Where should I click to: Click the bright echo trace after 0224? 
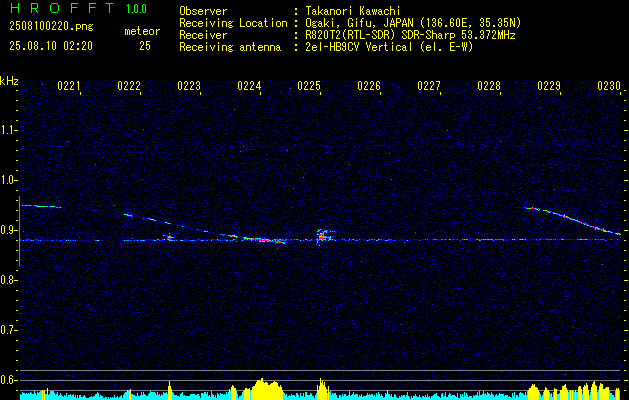point(264,240)
